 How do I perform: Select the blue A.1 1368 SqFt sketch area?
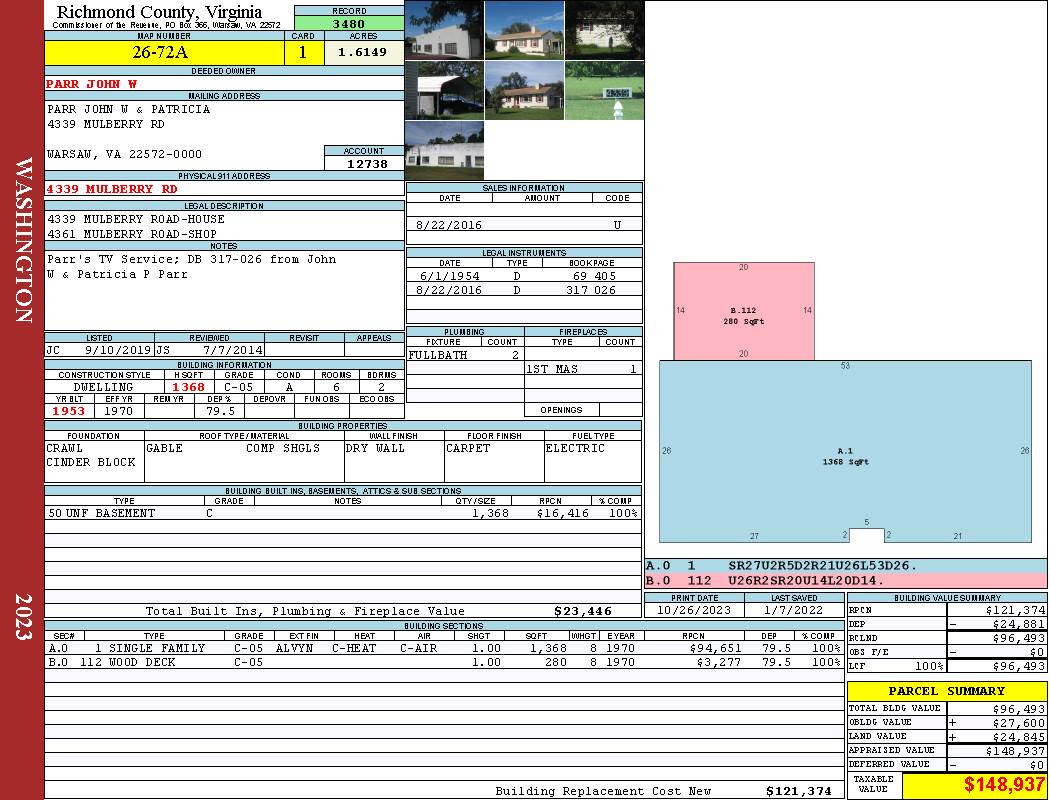(x=845, y=451)
